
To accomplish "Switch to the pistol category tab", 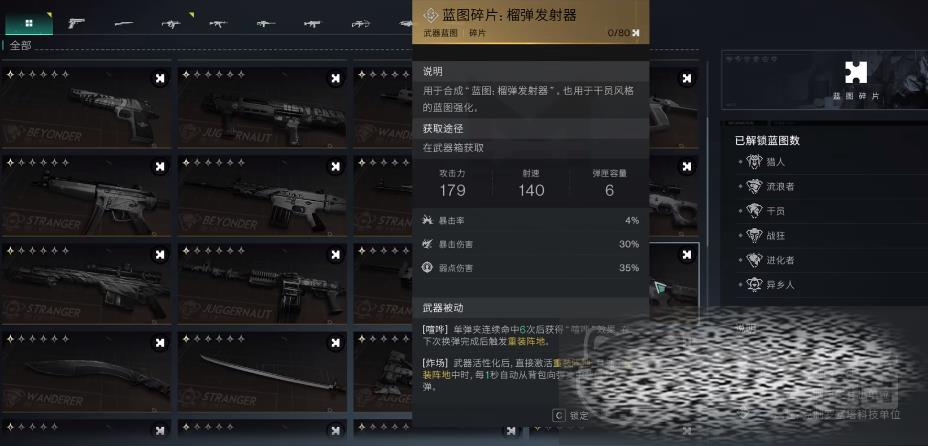I will point(76,24).
